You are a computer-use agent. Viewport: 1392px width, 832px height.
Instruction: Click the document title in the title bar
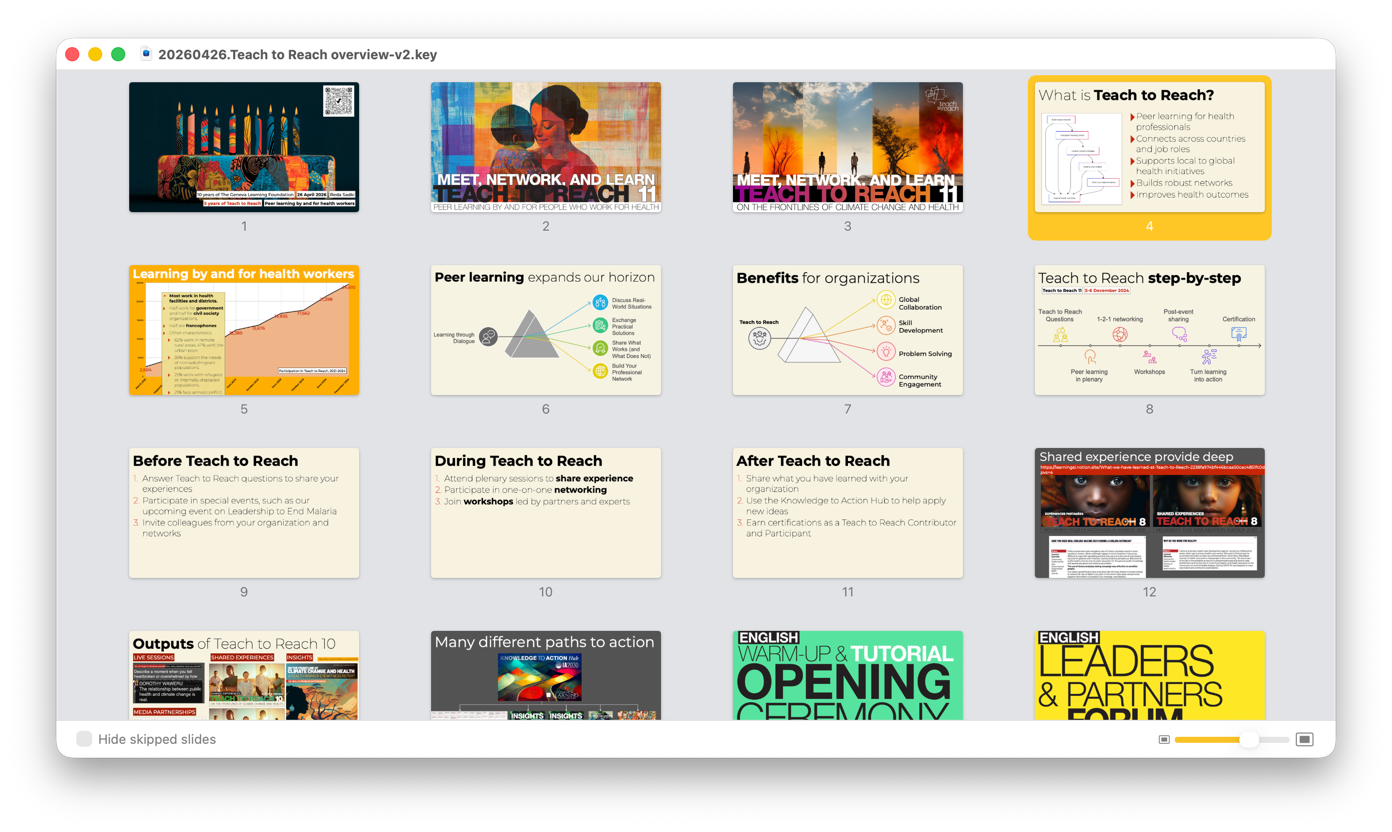tap(297, 55)
